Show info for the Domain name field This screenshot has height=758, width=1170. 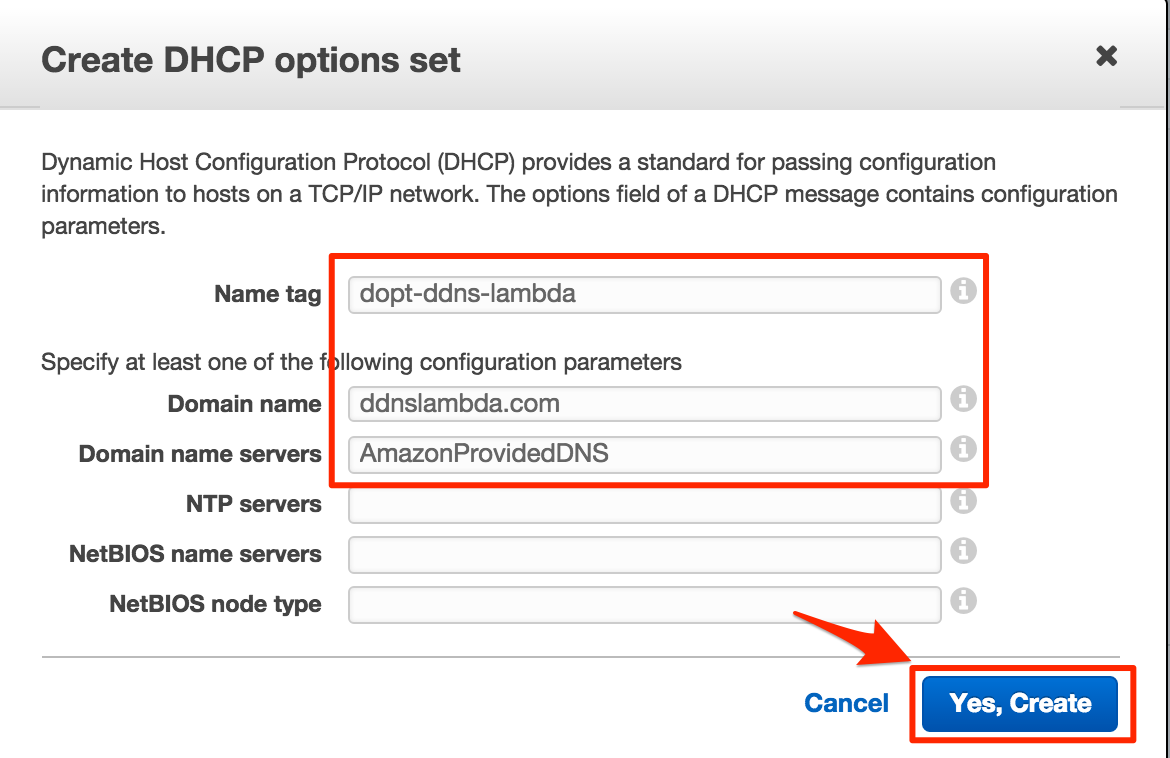(963, 399)
